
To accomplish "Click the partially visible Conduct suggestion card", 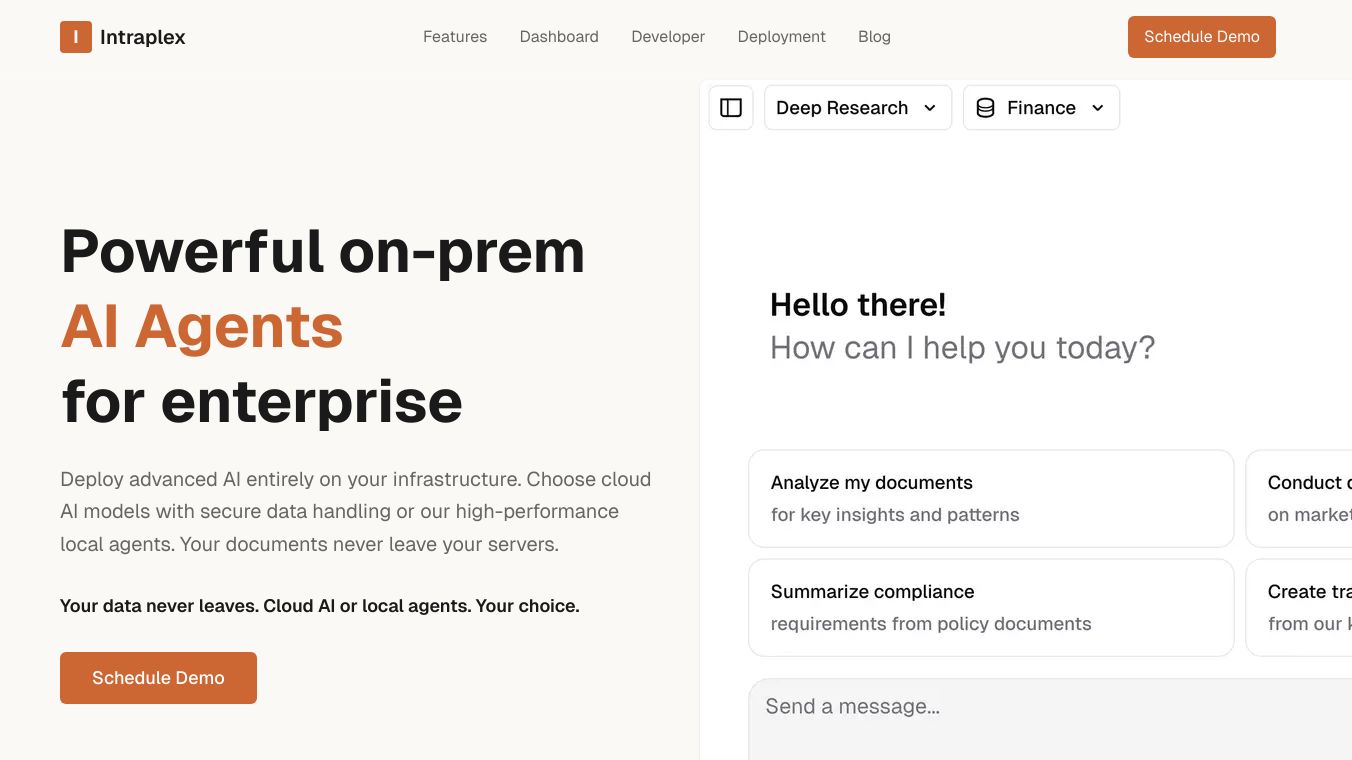I will pyautogui.click(x=1300, y=498).
